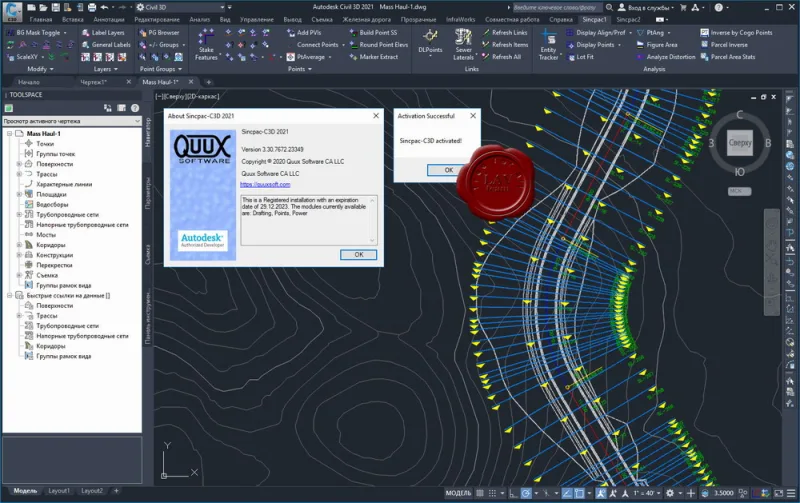Select Трубопроводные сети under Mass Haul-1

click(67, 215)
